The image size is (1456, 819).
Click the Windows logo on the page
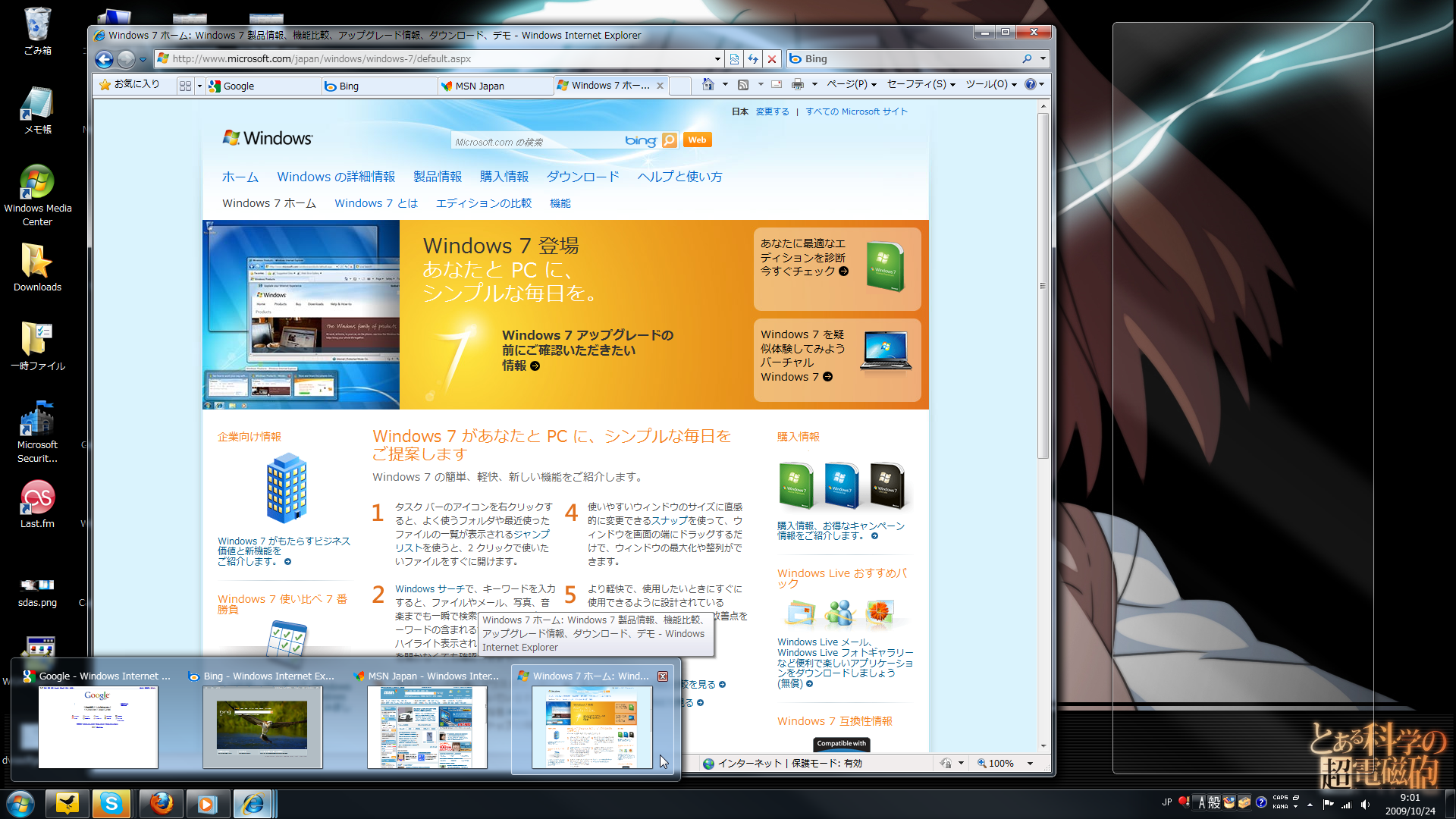(267, 138)
